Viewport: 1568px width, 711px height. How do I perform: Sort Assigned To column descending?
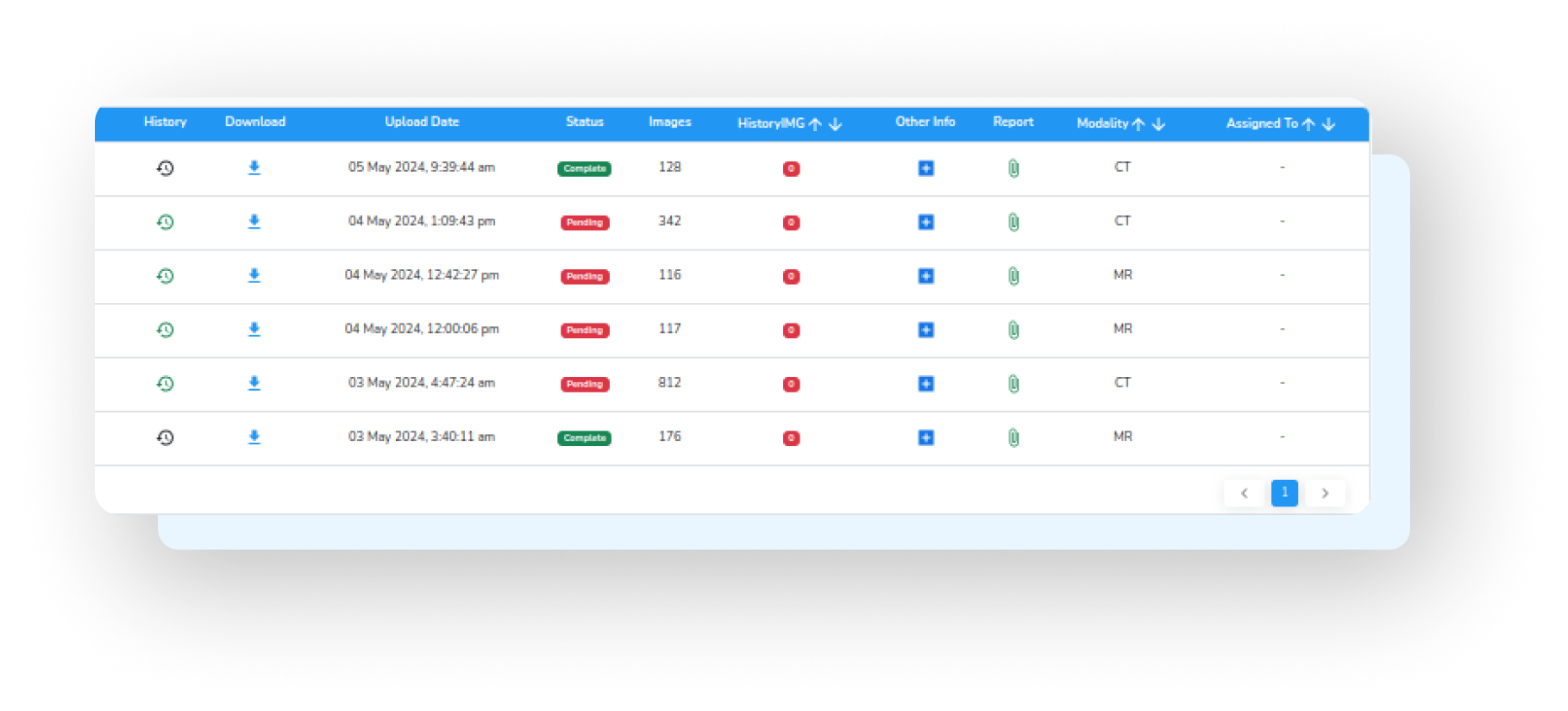(x=1328, y=124)
